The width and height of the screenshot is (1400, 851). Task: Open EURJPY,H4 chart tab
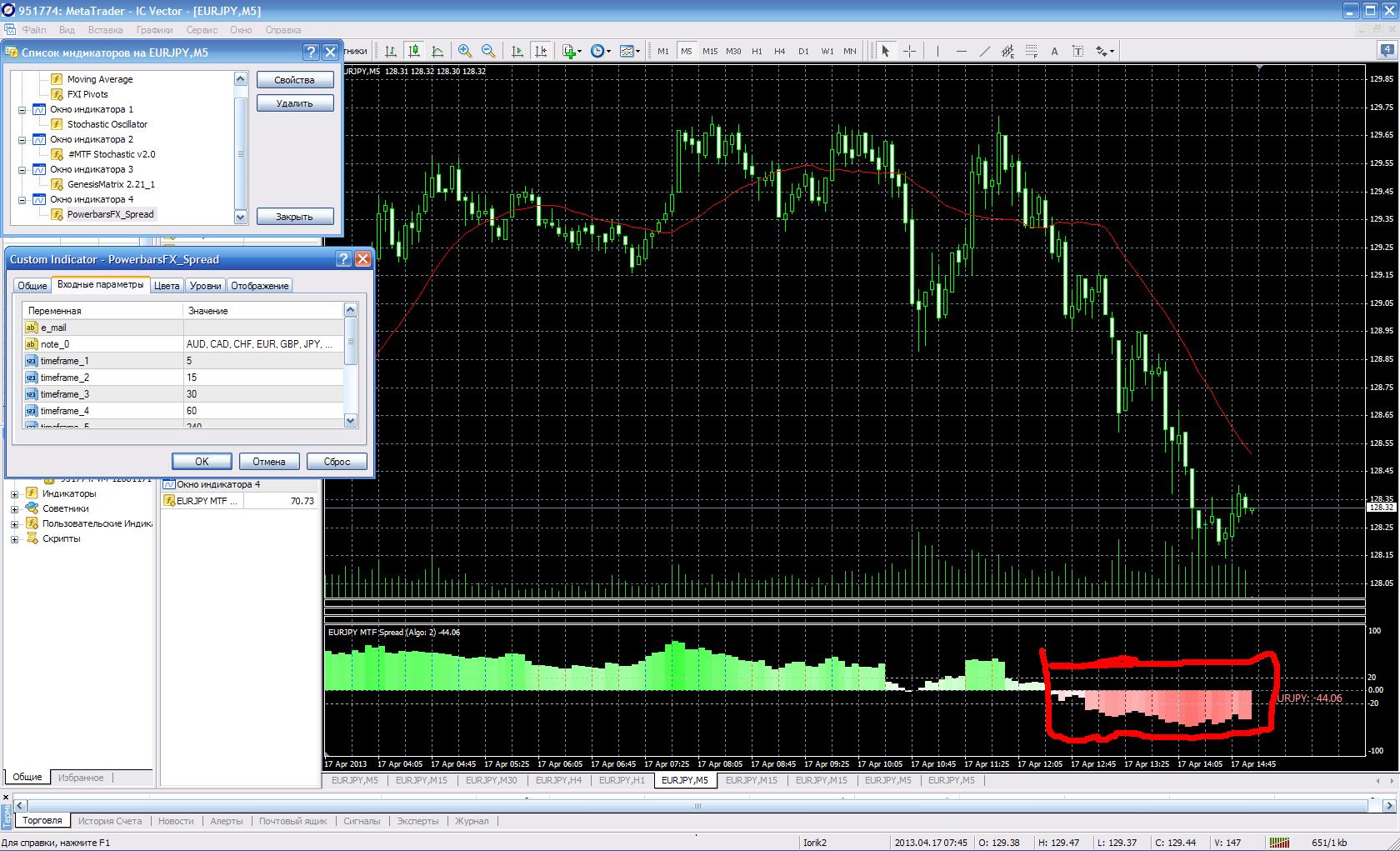(x=558, y=780)
